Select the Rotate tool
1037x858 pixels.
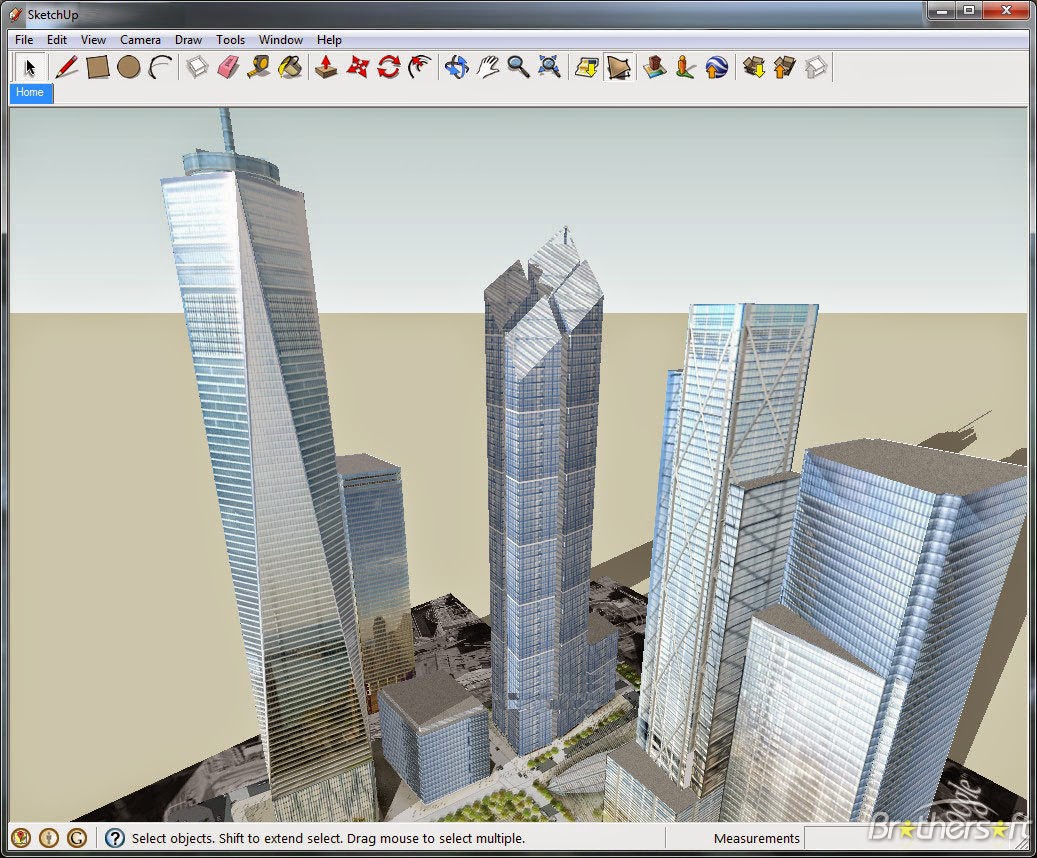(389, 67)
